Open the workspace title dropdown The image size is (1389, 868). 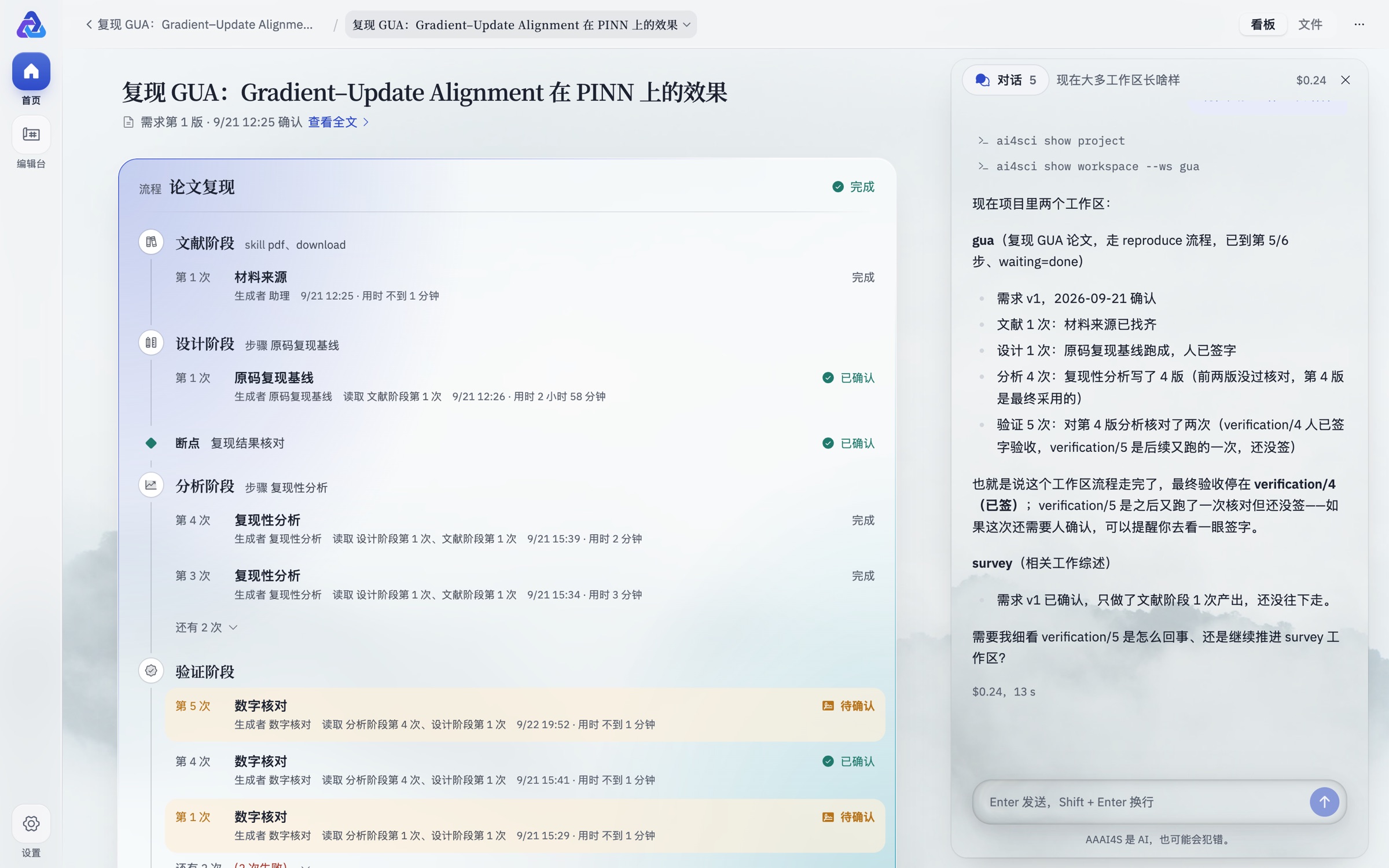coord(521,24)
